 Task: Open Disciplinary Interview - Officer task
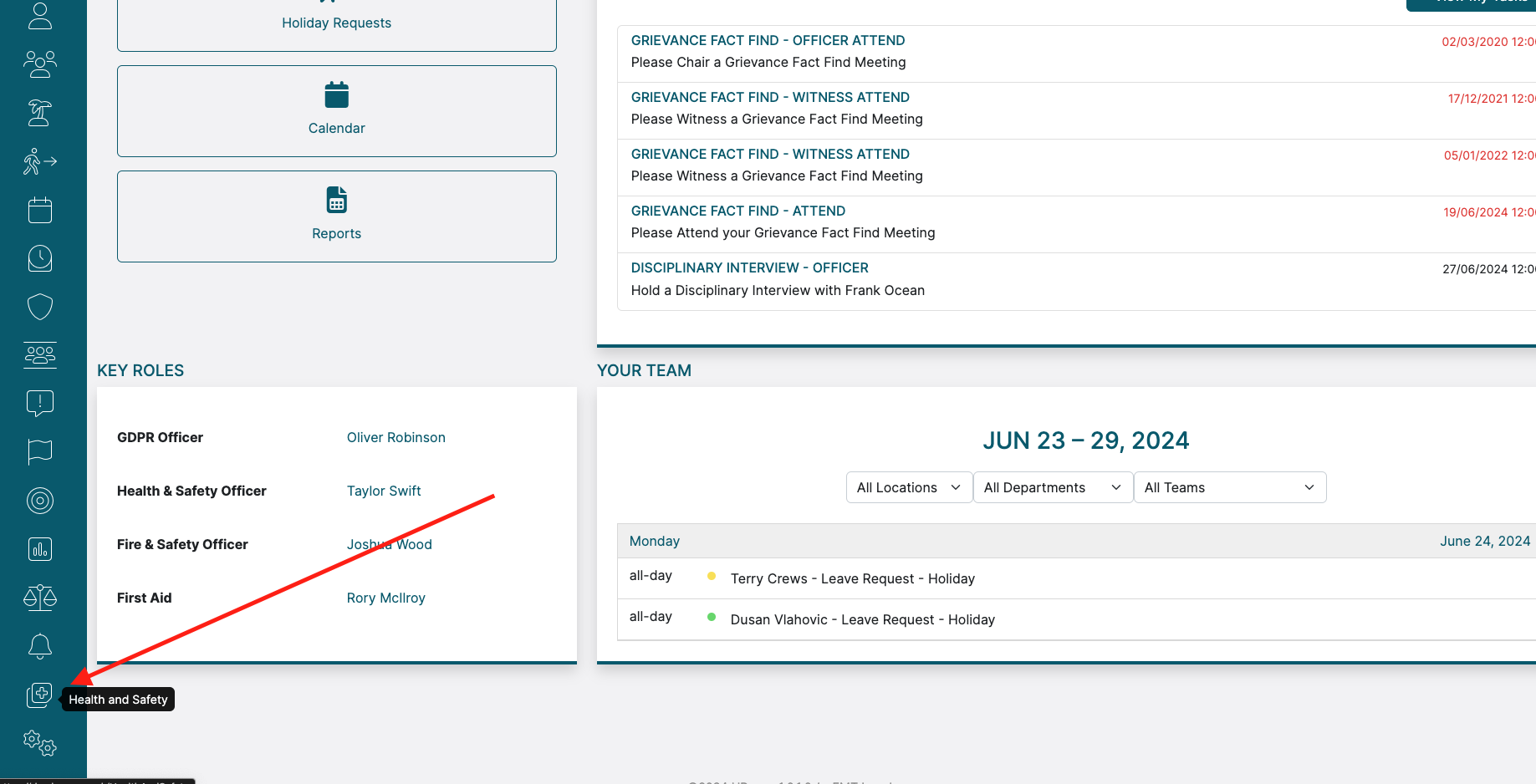(x=749, y=267)
